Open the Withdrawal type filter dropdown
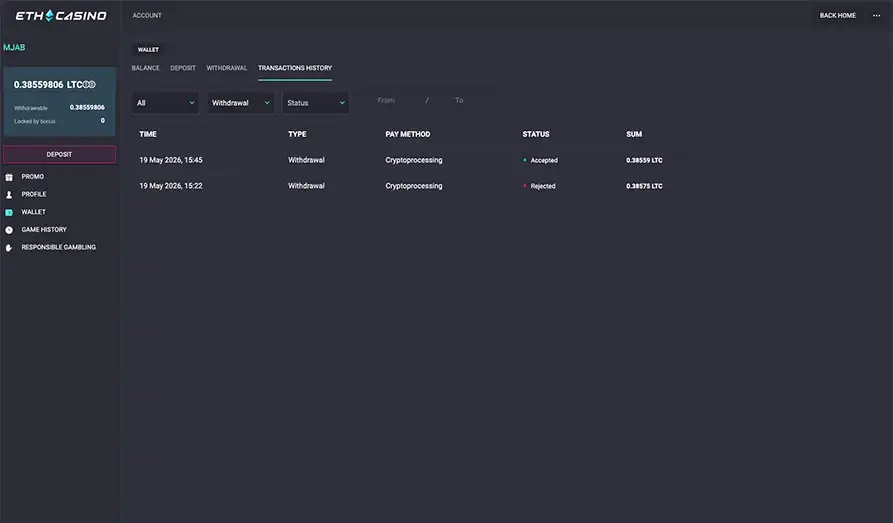893x523 pixels. pos(240,103)
